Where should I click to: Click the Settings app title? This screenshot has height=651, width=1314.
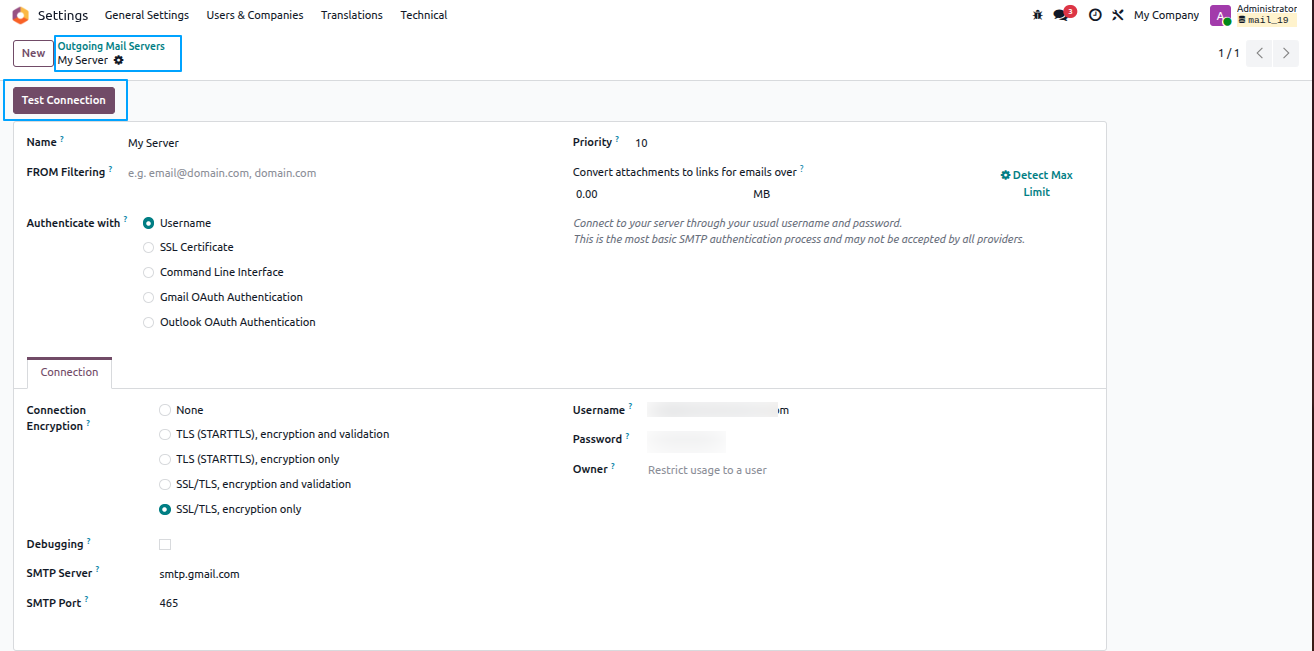63,15
